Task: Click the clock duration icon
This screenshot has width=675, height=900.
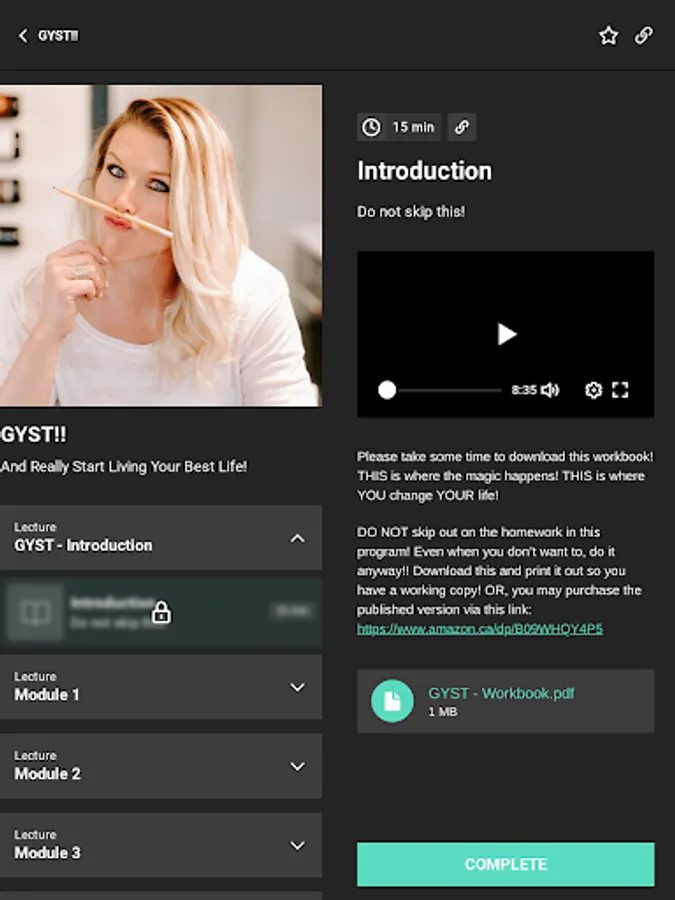Action: coord(371,127)
